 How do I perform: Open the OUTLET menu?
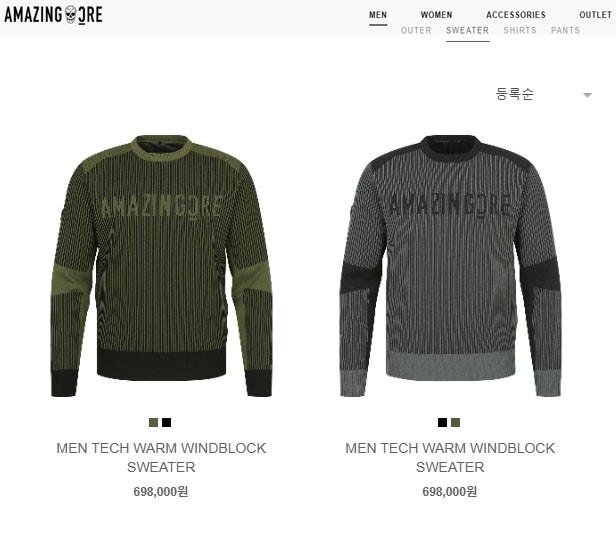[x=596, y=15]
